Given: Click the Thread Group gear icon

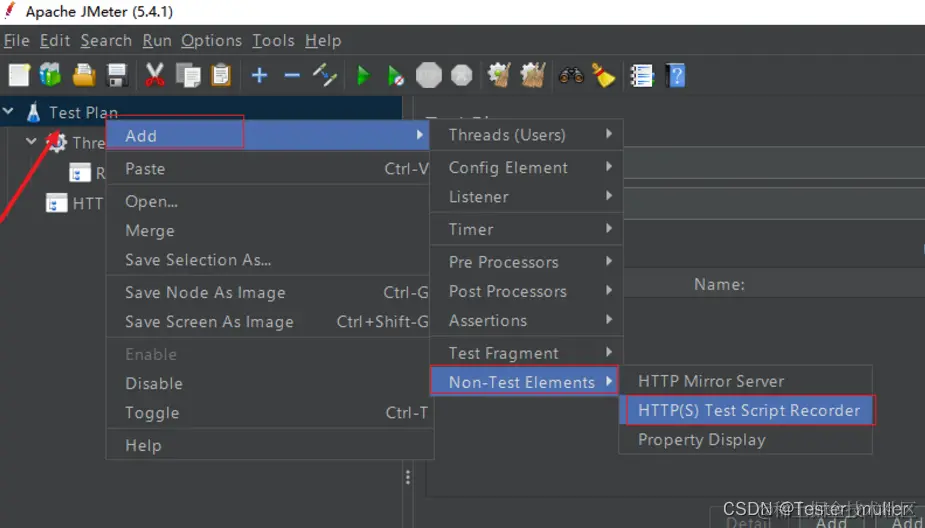Looking at the screenshot, I should (57, 142).
